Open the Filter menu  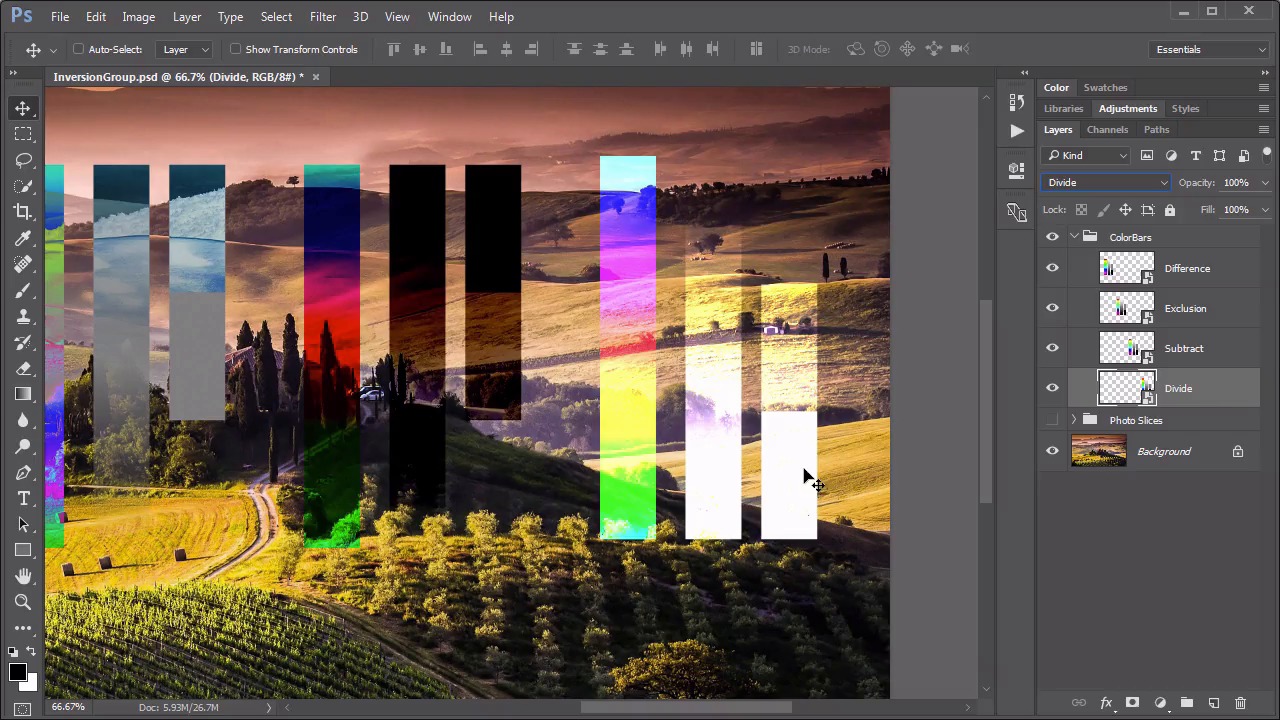(322, 17)
